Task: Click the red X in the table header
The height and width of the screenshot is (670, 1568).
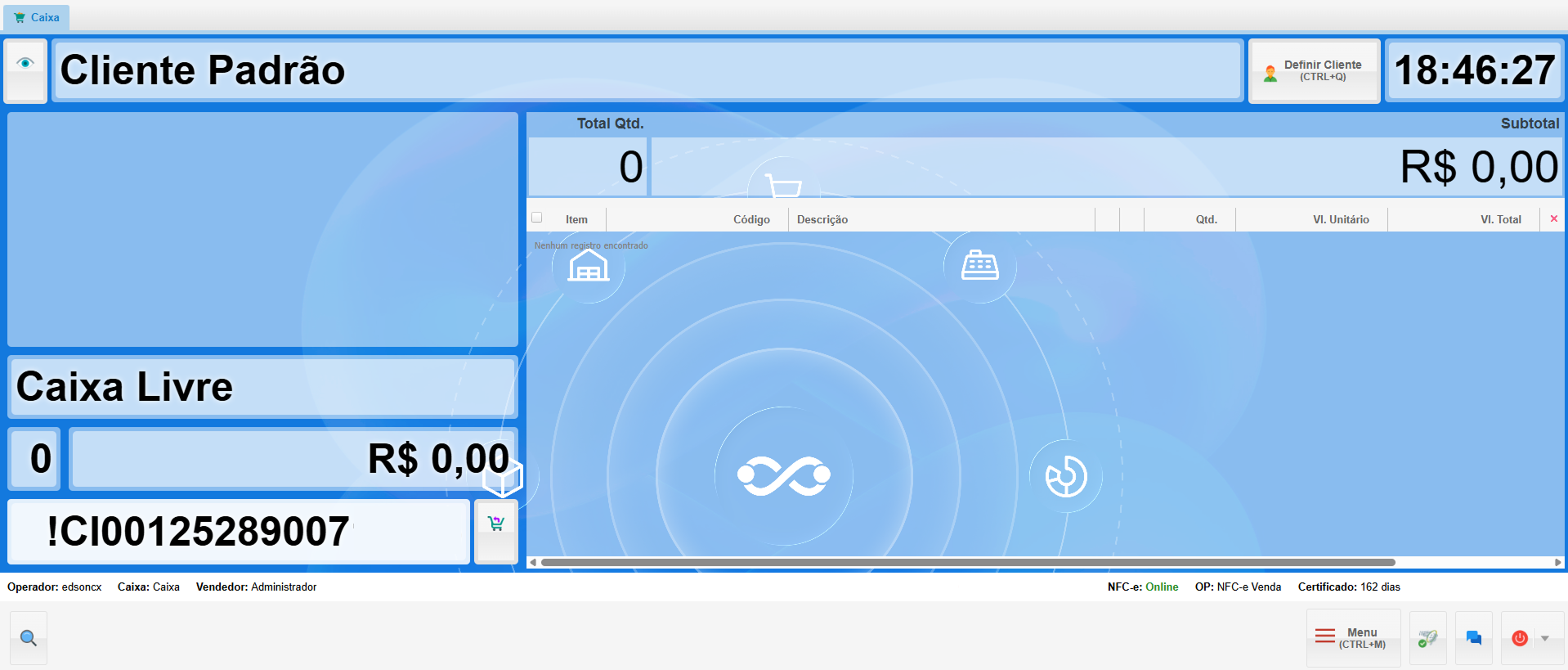Action: [x=1553, y=218]
